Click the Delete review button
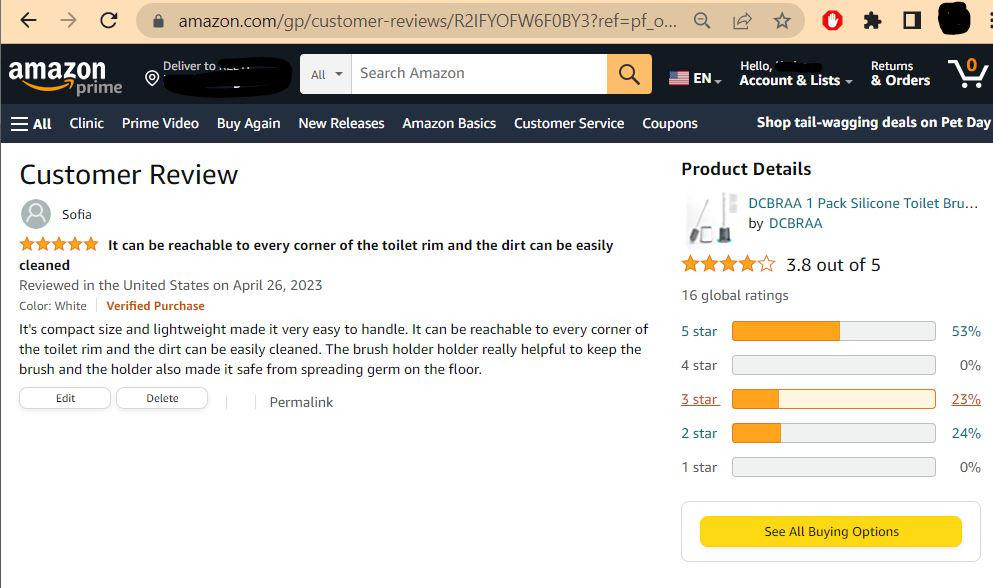This screenshot has height=588, width=993. [x=162, y=399]
